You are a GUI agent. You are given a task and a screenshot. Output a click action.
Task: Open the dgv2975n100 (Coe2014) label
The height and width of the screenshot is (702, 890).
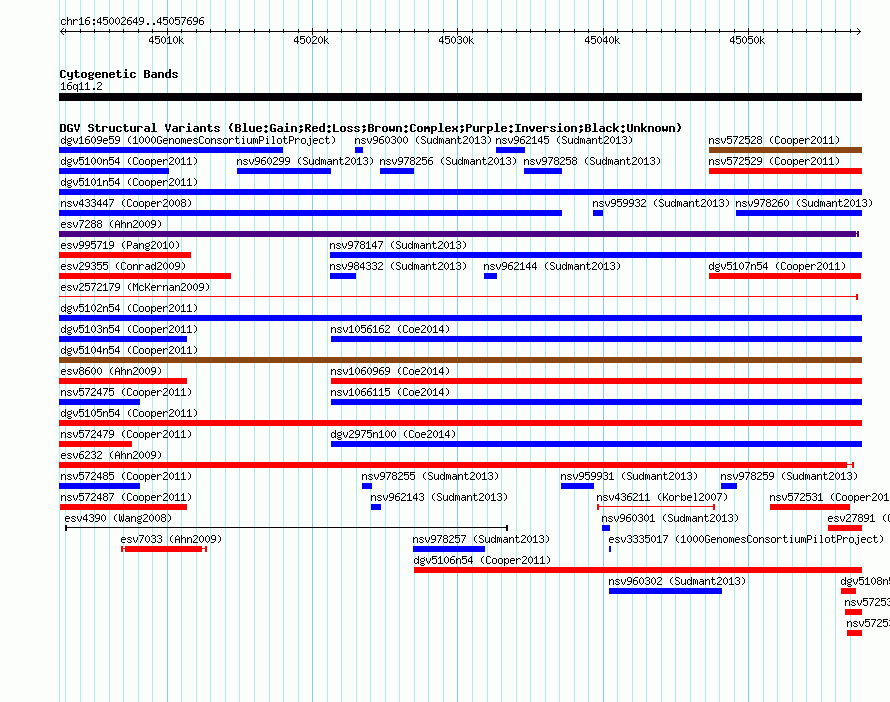pyautogui.click(x=393, y=434)
